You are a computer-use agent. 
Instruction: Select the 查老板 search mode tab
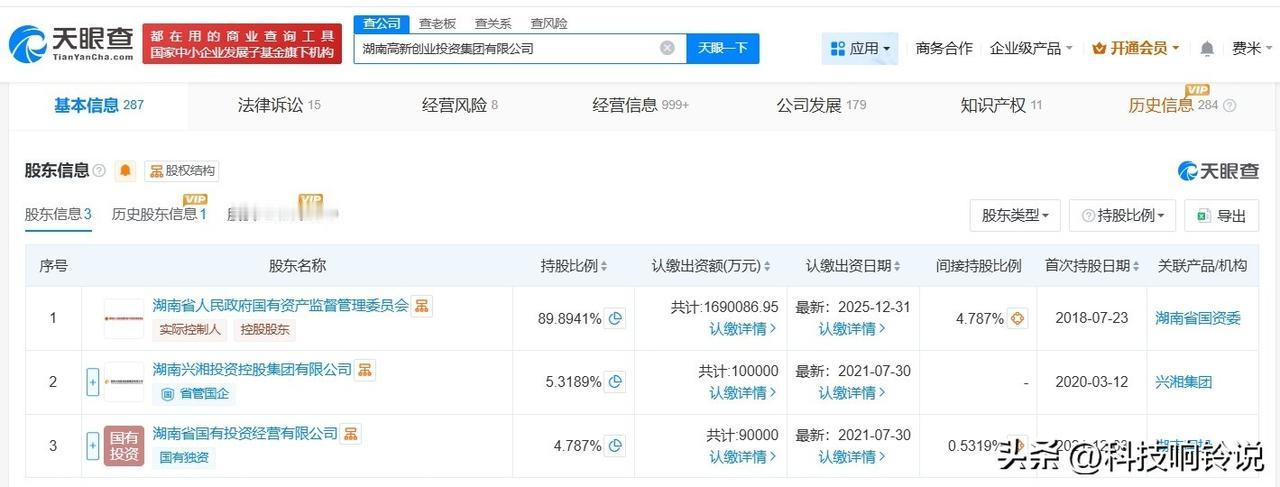(x=437, y=23)
